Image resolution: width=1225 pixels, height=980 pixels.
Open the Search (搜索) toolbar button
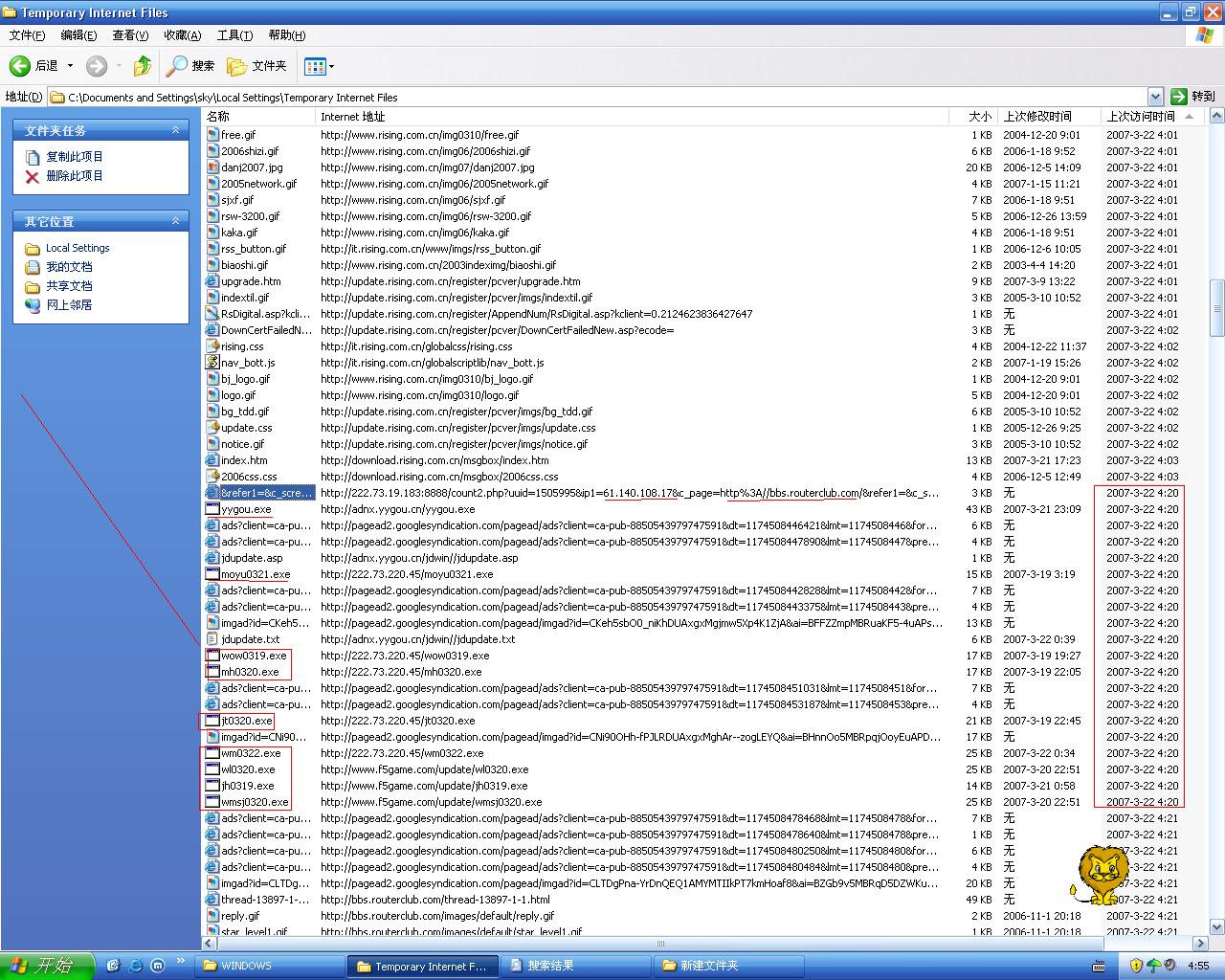(x=190, y=65)
